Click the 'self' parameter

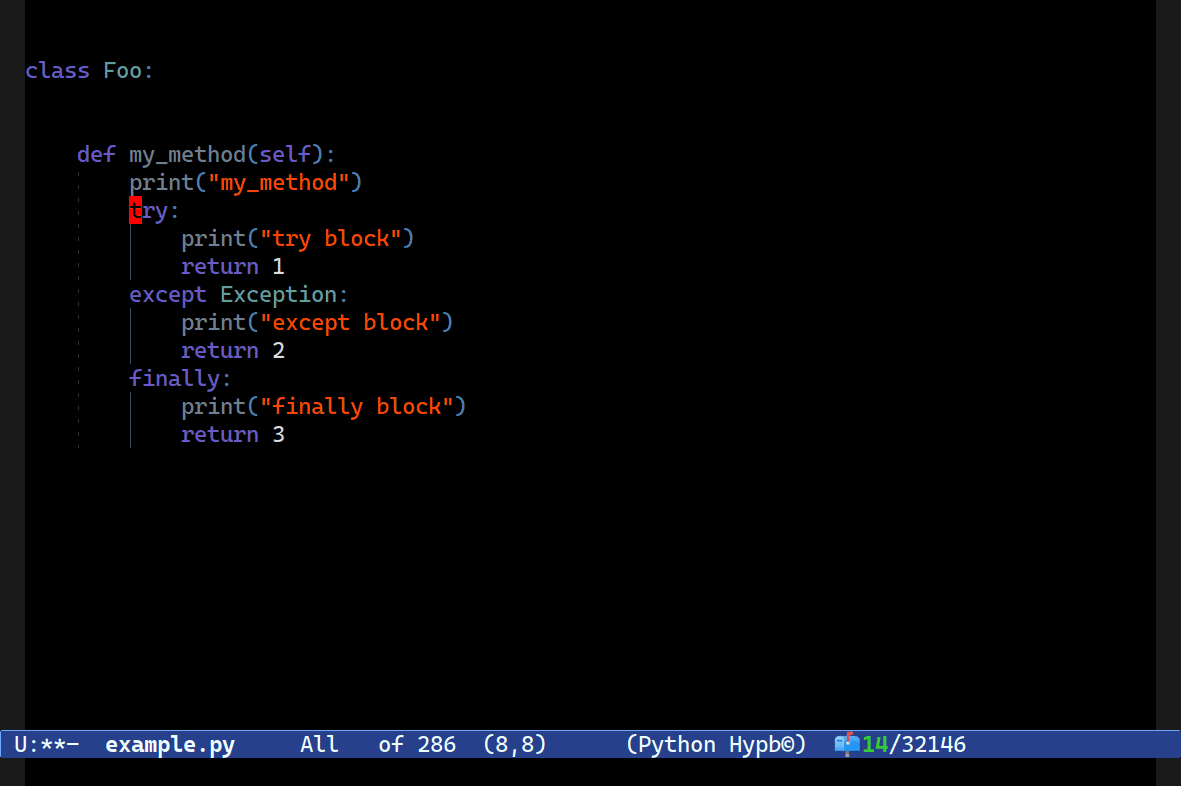[285, 154]
